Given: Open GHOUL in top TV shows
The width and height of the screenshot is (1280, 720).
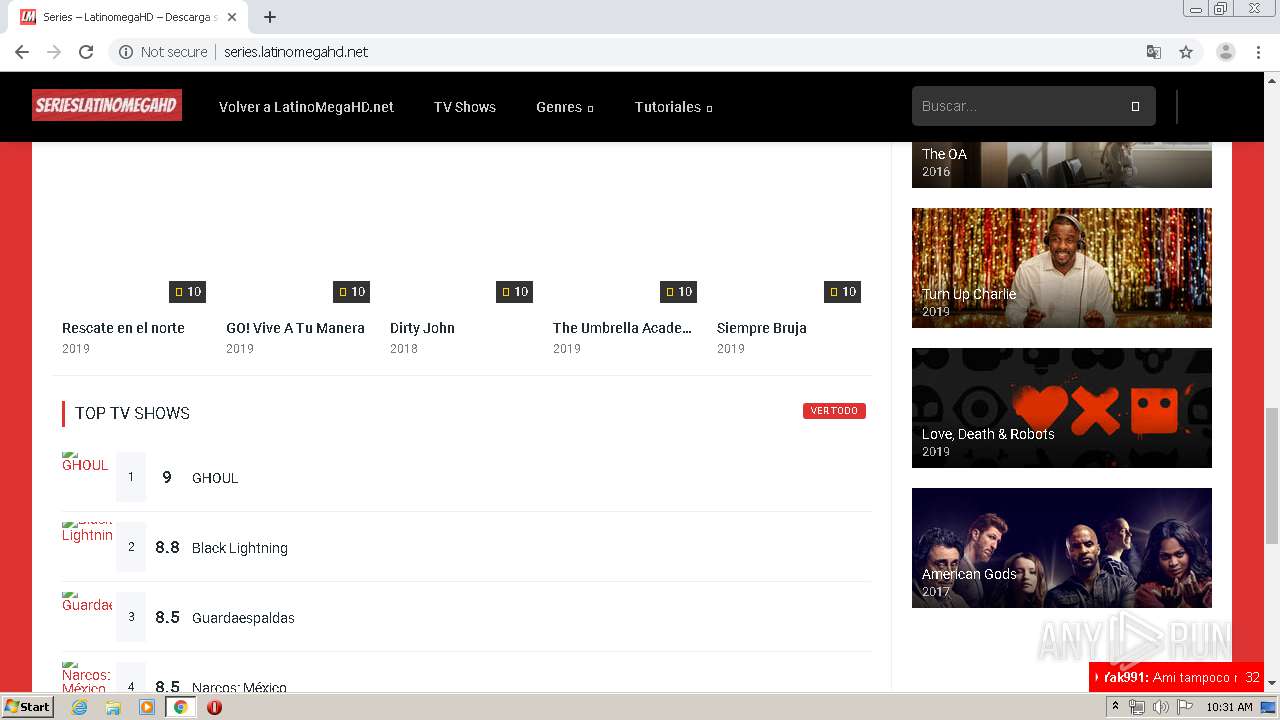Looking at the screenshot, I should 215,478.
